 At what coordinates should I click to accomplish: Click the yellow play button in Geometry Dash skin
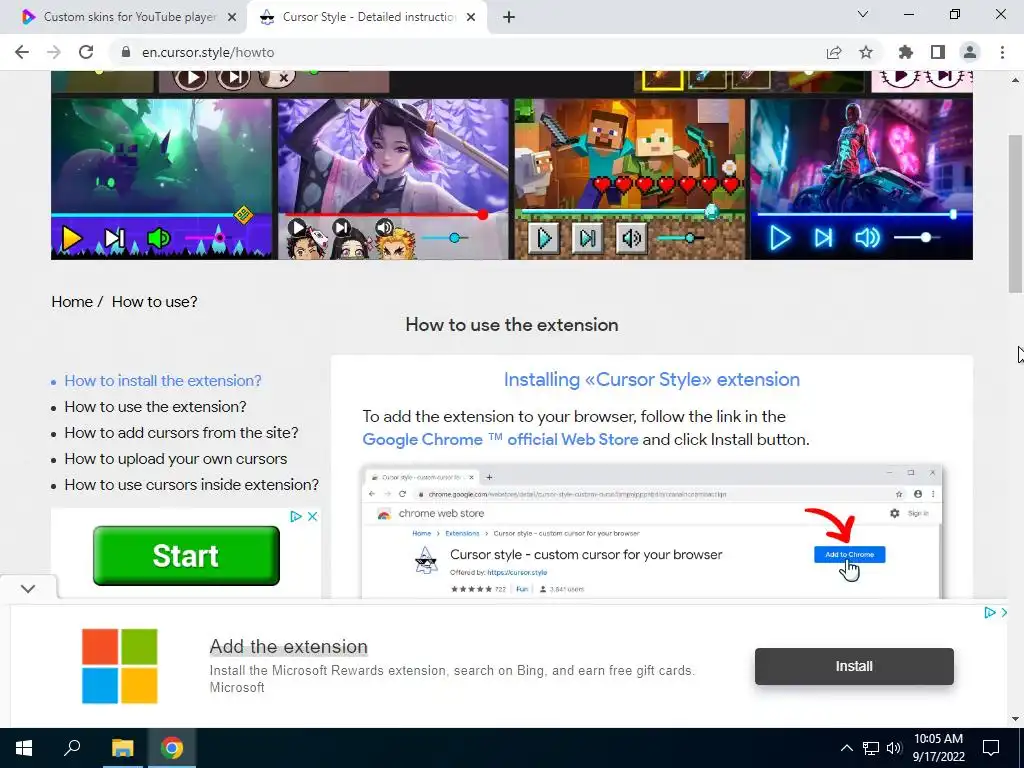click(71, 238)
